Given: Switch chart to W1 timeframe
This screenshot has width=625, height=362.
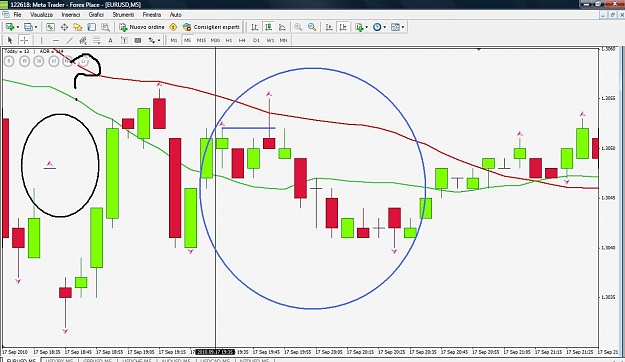Looking at the screenshot, I should coord(270,40).
